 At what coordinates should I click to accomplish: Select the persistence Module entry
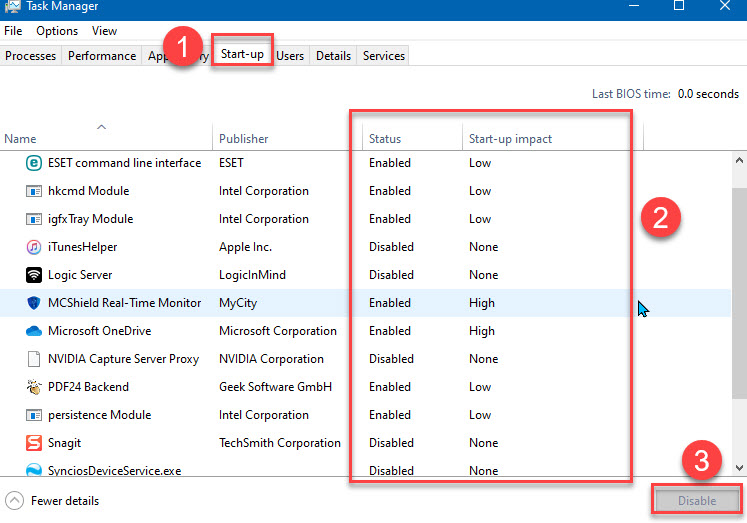pyautogui.click(x=365, y=415)
